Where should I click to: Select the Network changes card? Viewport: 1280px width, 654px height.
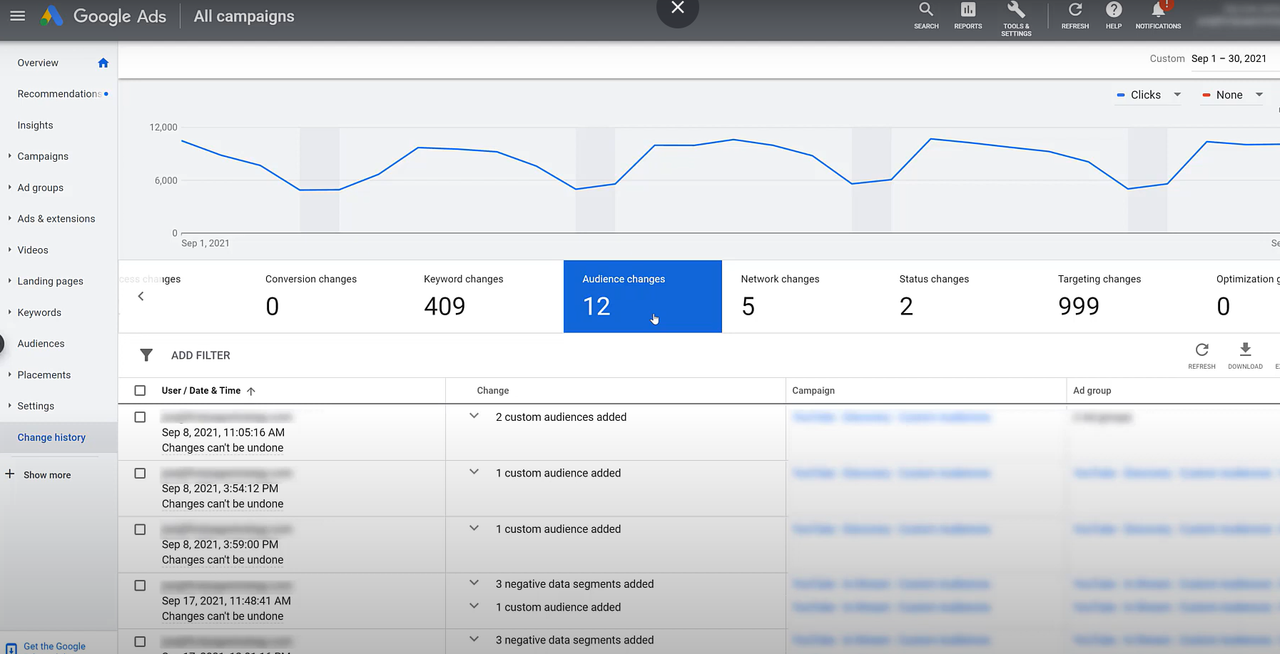[801, 297]
